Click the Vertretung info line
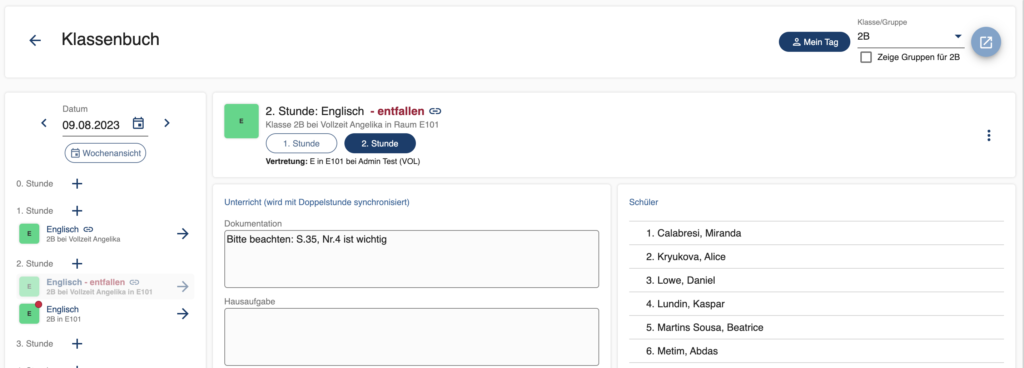1024x368 pixels. [x=343, y=161]
